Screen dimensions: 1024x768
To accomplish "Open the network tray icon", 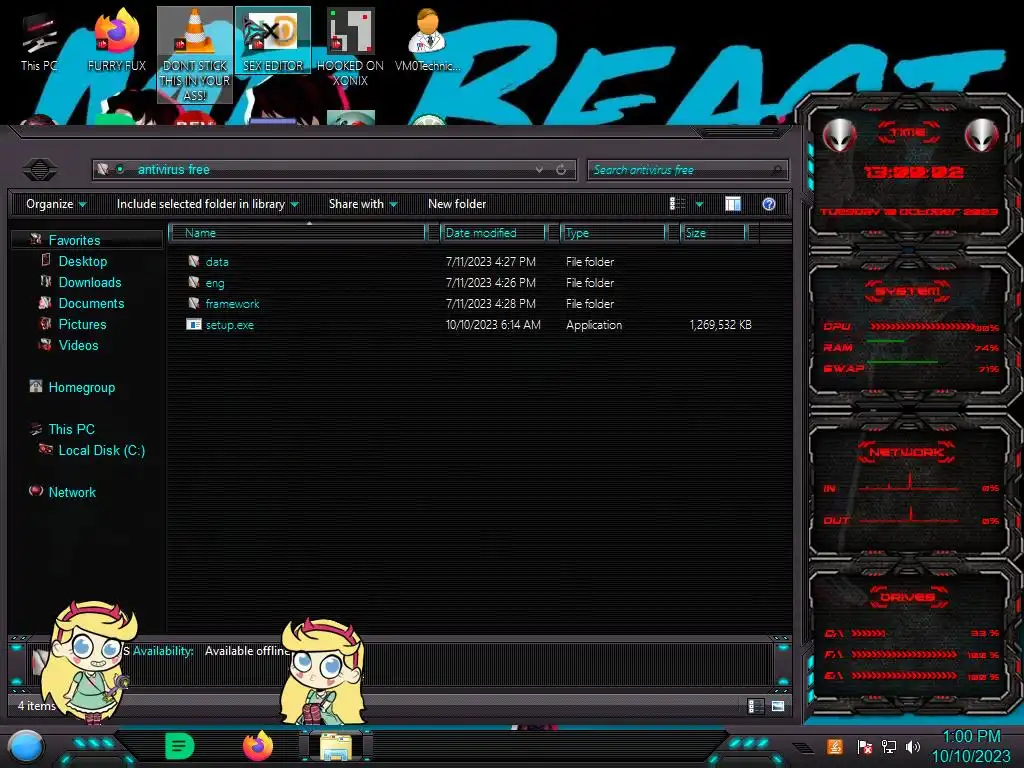I will point(888,746).
